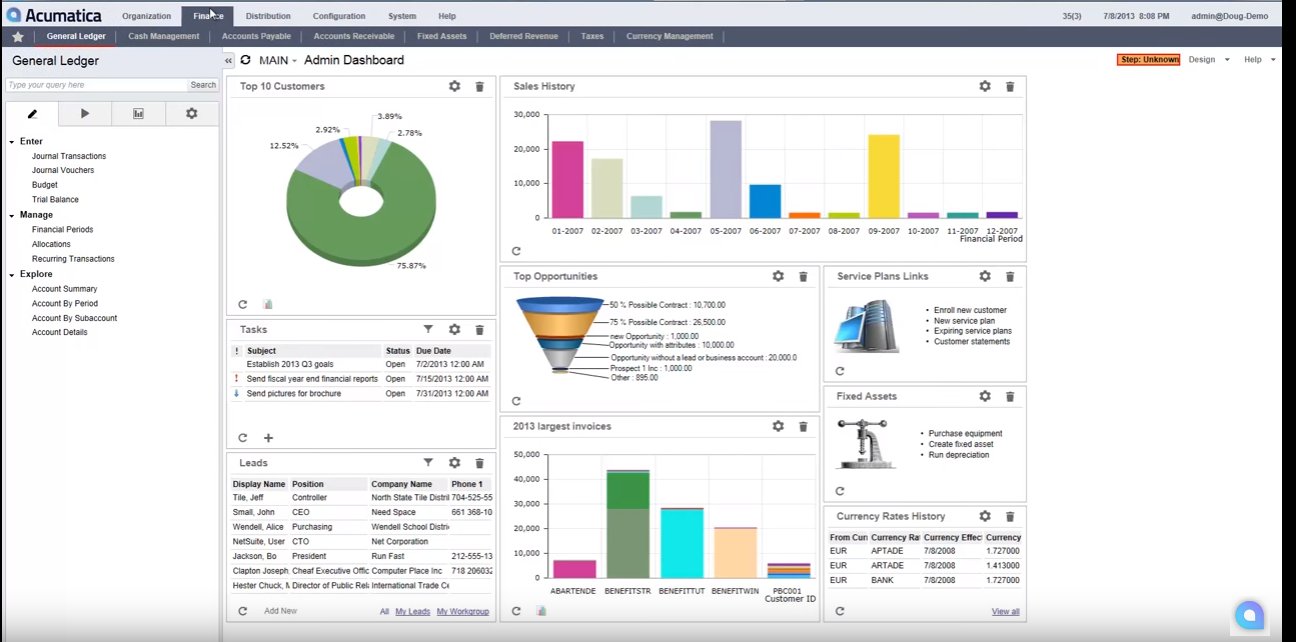1296x642 pixels.
Task: Select the Accounts Payable tab
Action: pos(256,36)
